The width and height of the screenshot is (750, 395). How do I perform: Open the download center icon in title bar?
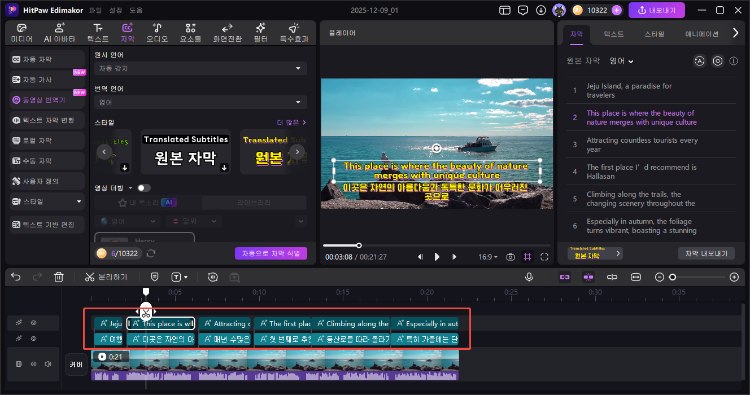541,10
